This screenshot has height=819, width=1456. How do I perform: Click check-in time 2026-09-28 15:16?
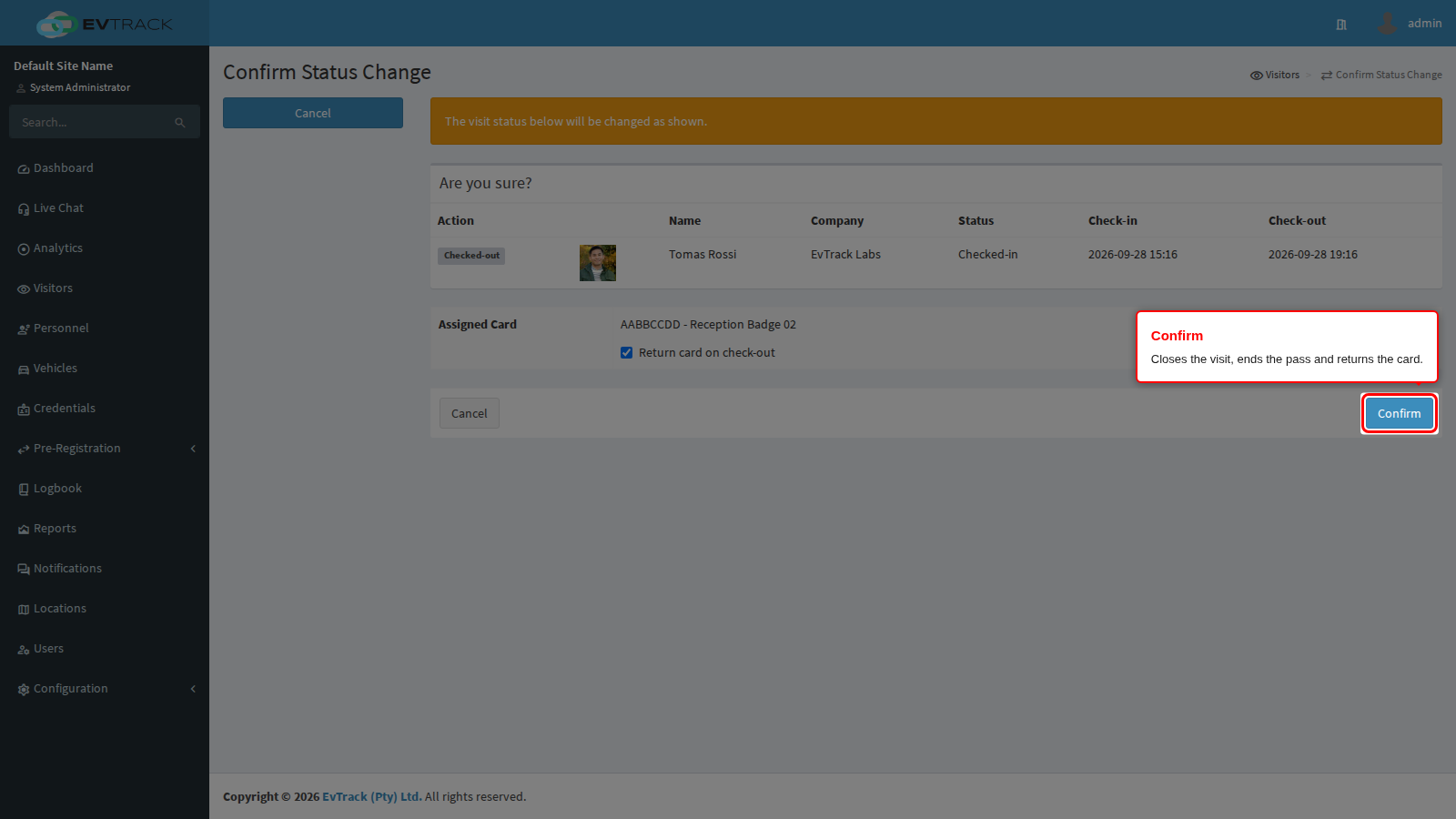(x=1133, y=255)
